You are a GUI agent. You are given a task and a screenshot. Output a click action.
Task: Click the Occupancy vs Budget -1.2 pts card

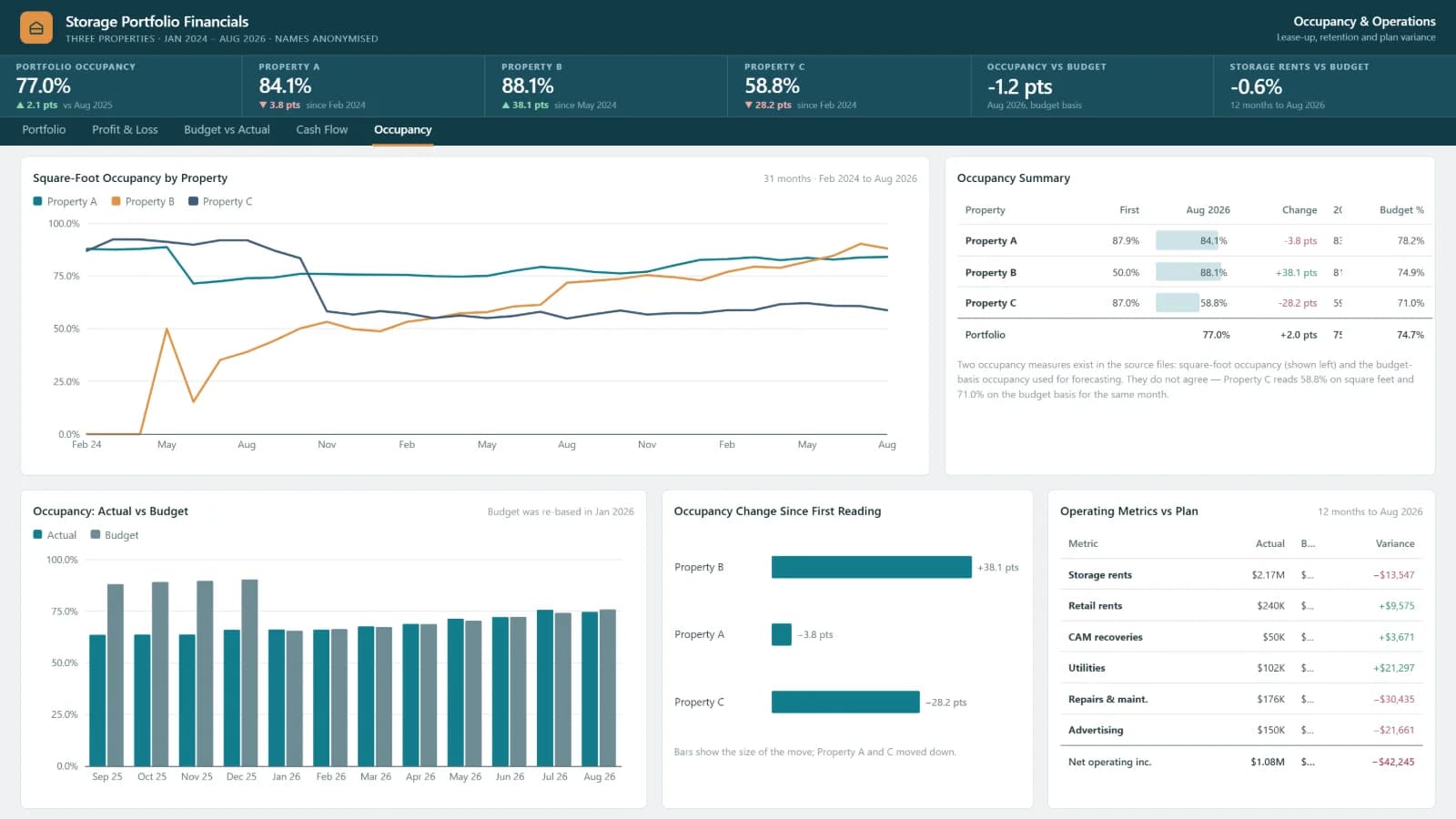tap(1092, 86)
